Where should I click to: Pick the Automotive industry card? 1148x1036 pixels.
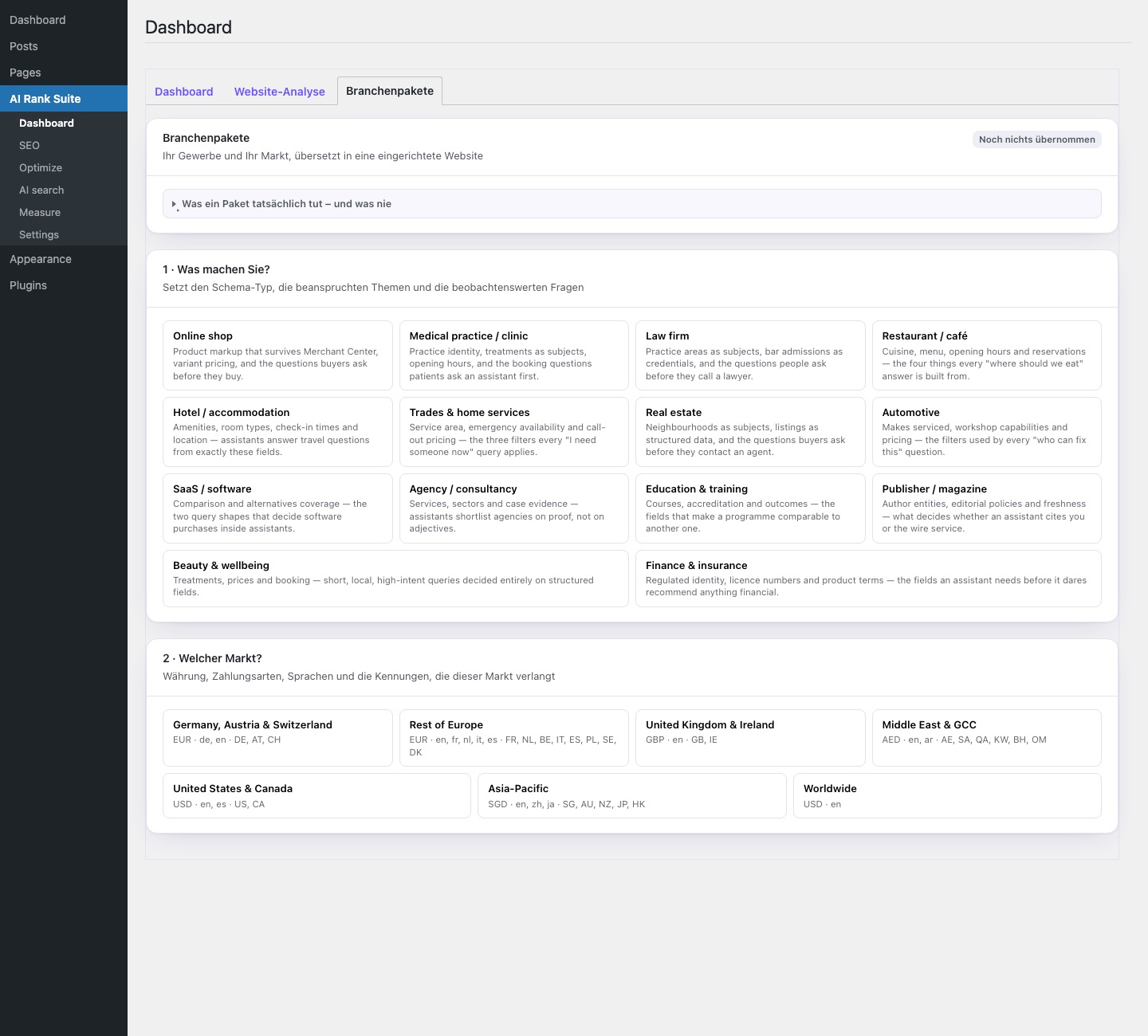(x=987, y=432)
